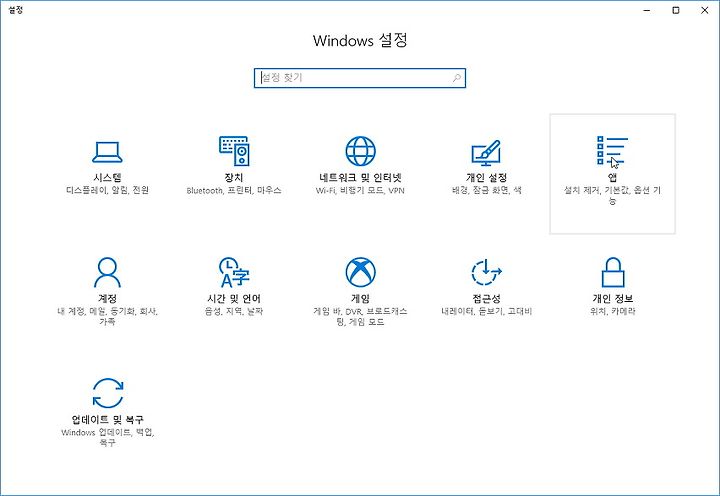Viewport: 720px width, 496px height.
Task: Maximize the 설정 window
Action: click(x=676, y=10)
